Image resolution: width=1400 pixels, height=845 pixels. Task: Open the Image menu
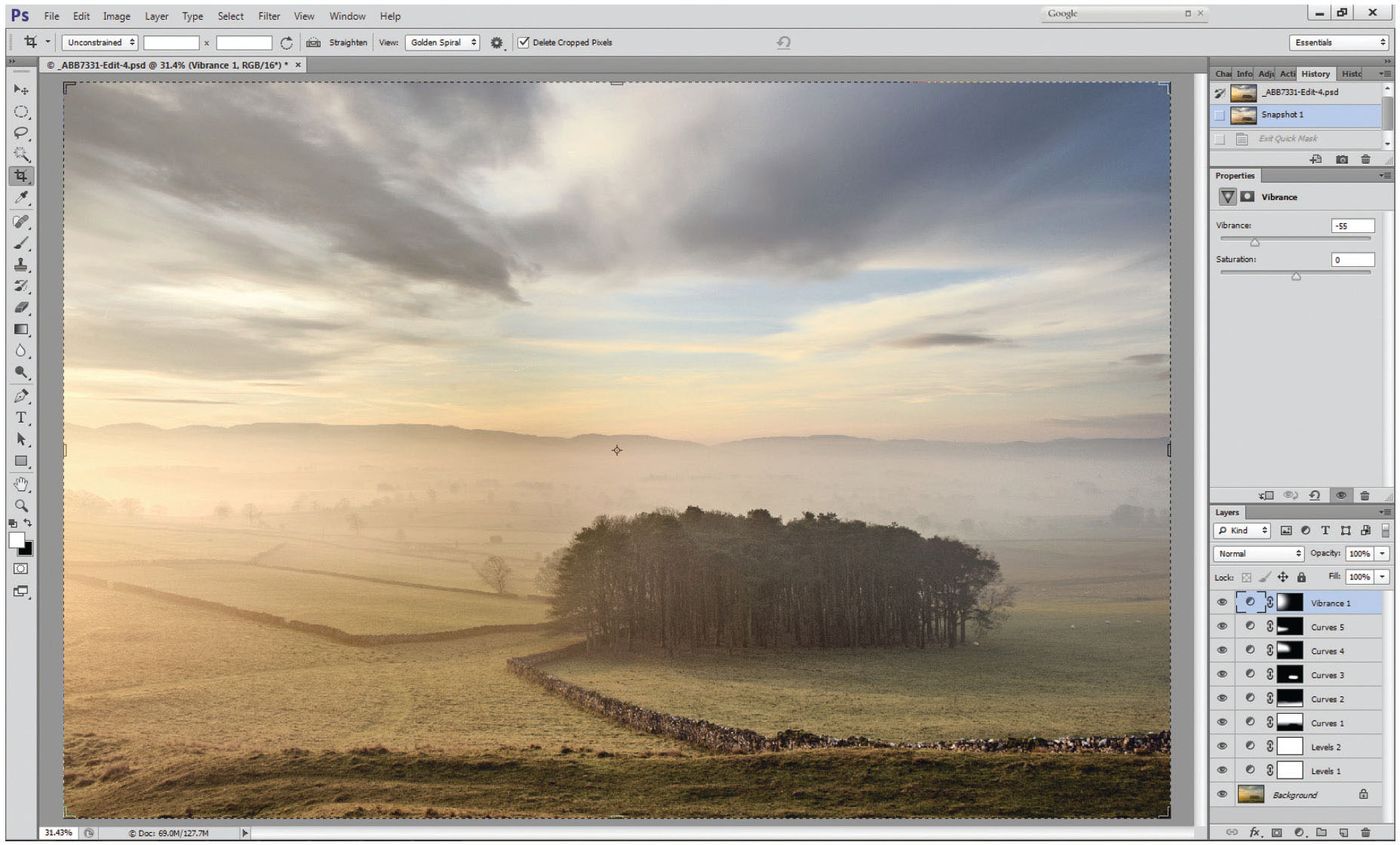pyautogui.click(x=116, y=16)
